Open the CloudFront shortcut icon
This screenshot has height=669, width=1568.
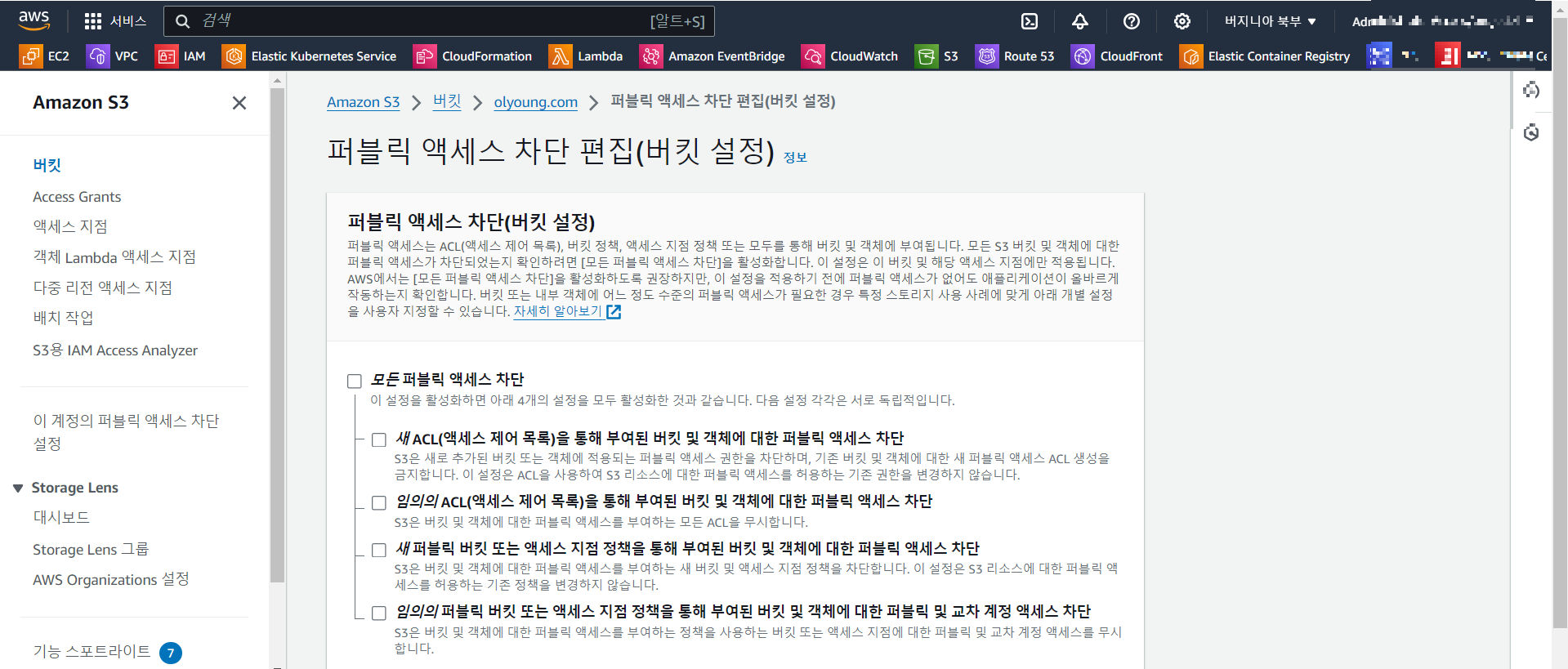pos(1083,56)
